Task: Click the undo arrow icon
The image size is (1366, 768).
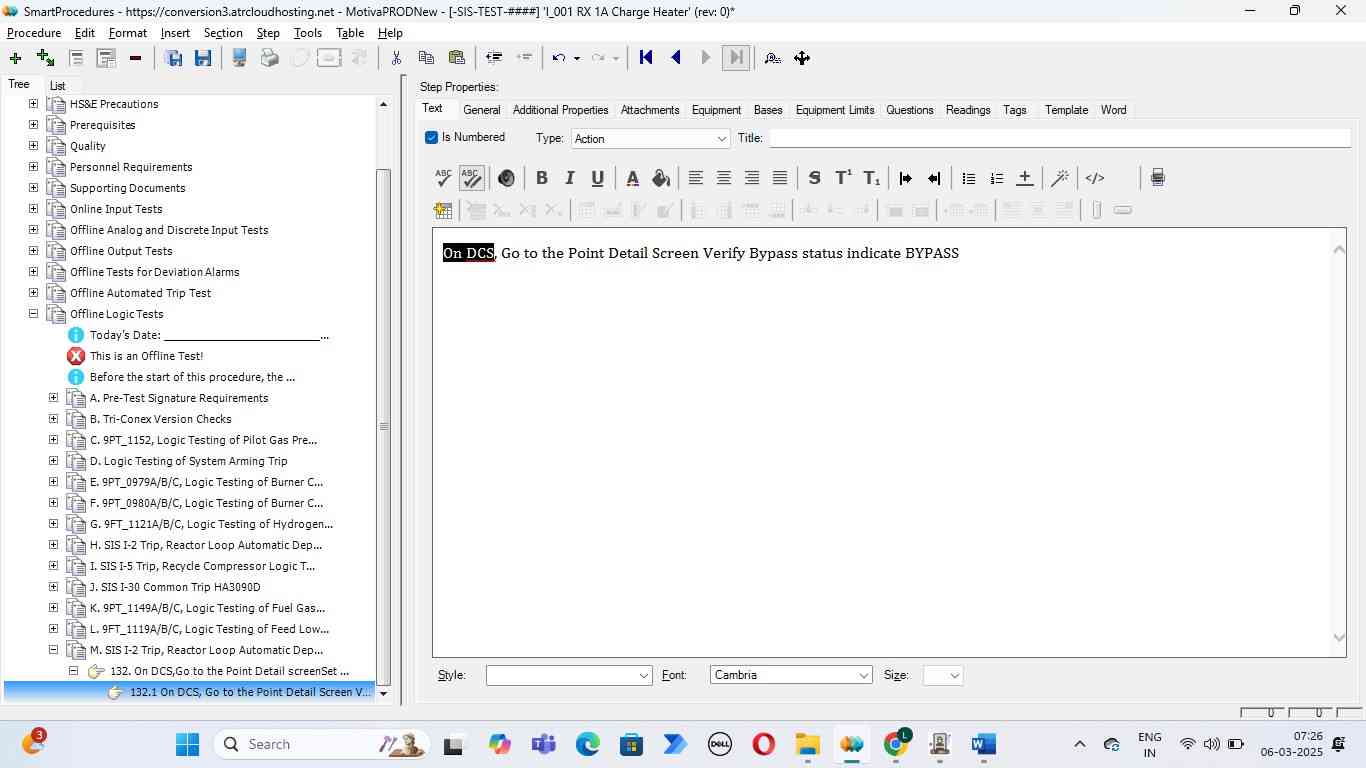Action: click(x=559, y=58)
